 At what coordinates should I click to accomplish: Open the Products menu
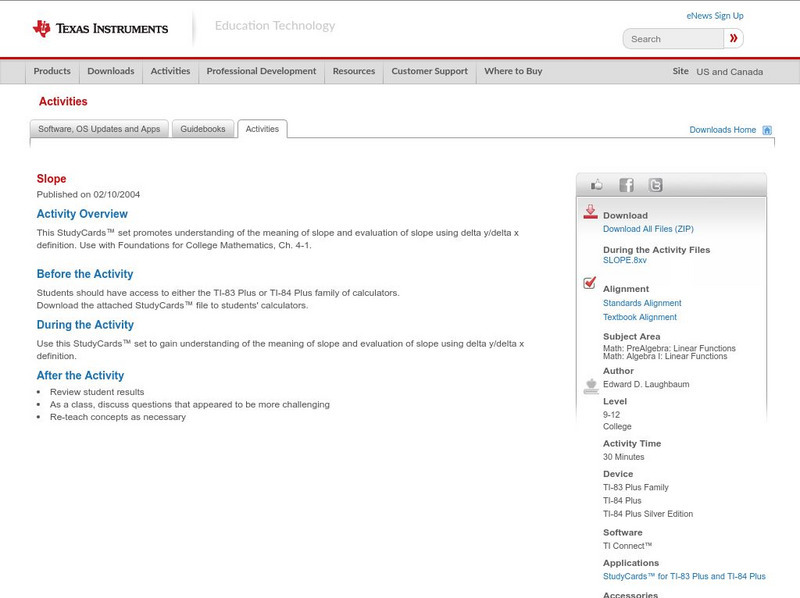tap(52, 72)
